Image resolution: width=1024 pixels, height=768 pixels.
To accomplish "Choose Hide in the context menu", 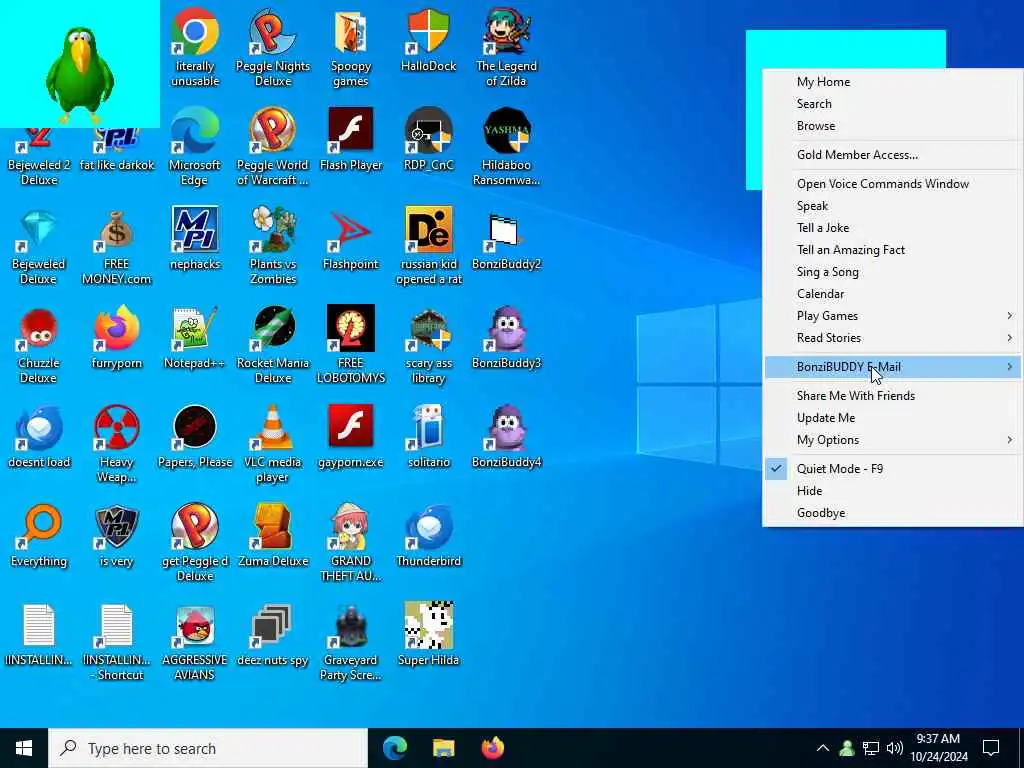I will pos(892,491).
